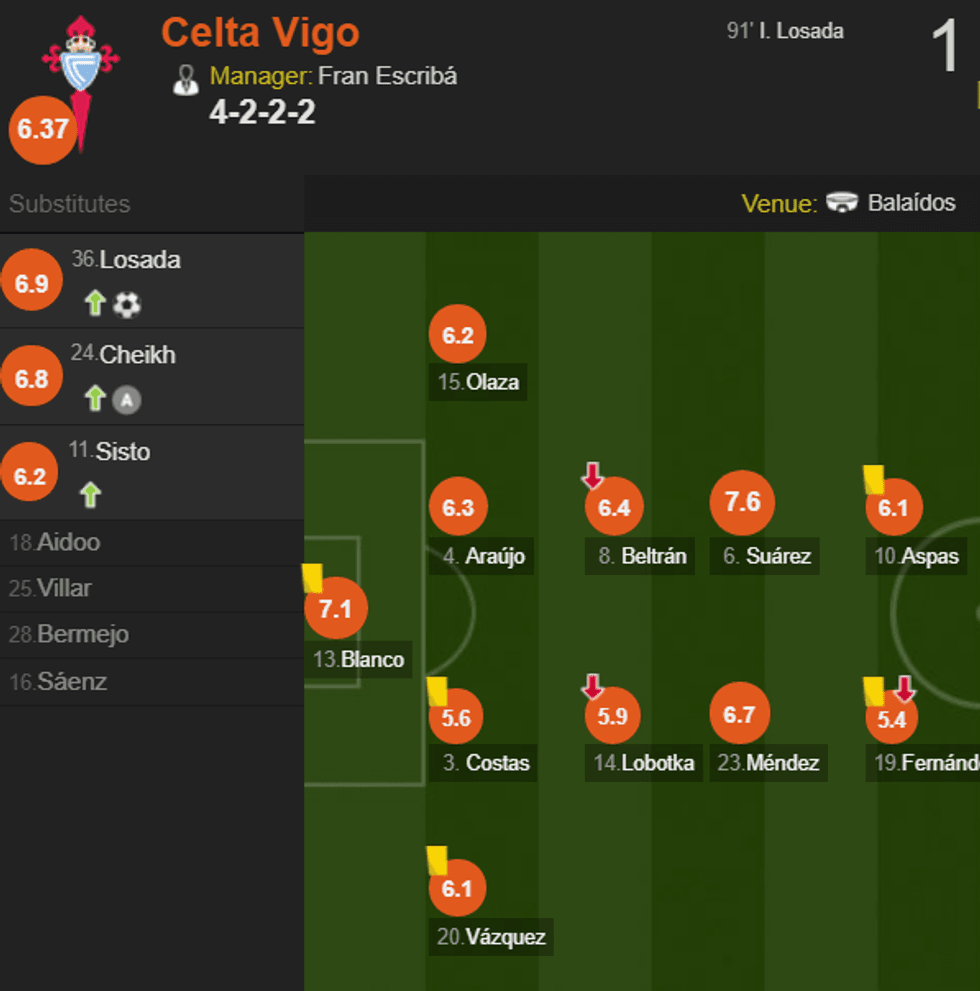Click Suárez's 7.6 rating circle
Image resolution: width=980 pixels, height=991 pixels.
[x=740, y=503]
